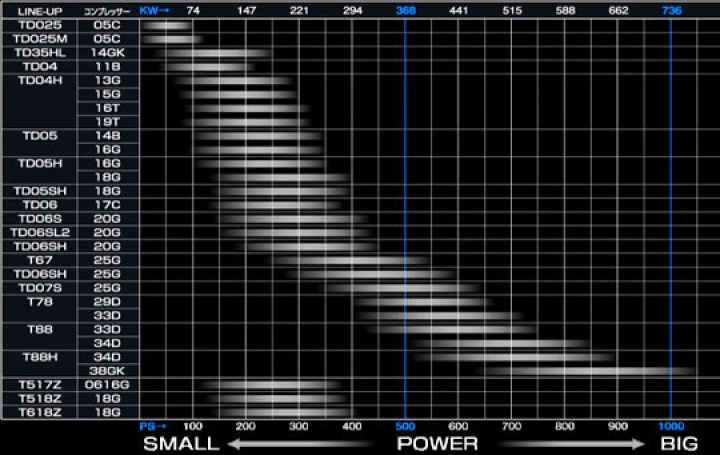Click the 0616G compressor cell
Image resolution: width=720 pixels, height=455 pixels.
coord(107,384)
